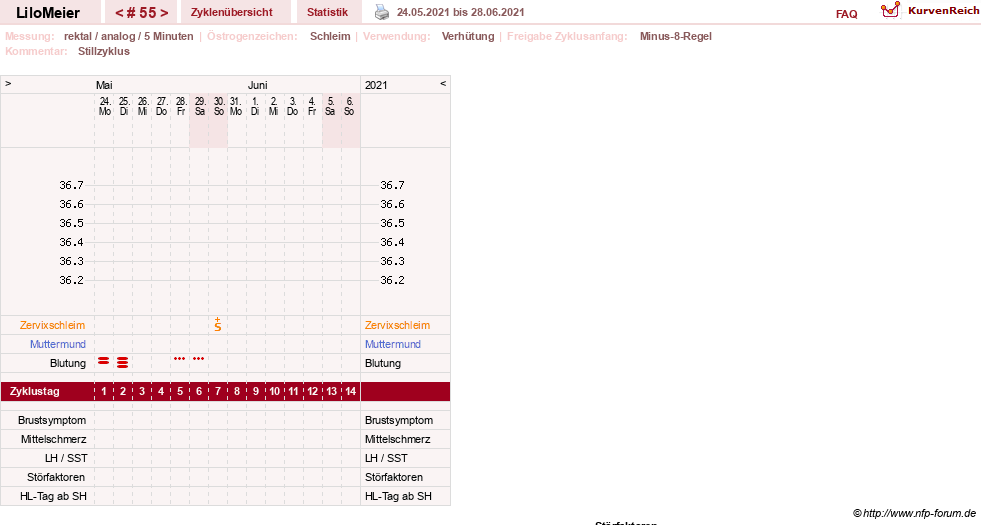Click the spotting dots on May 28
981x525 pixels.
[x=180, y=359]
